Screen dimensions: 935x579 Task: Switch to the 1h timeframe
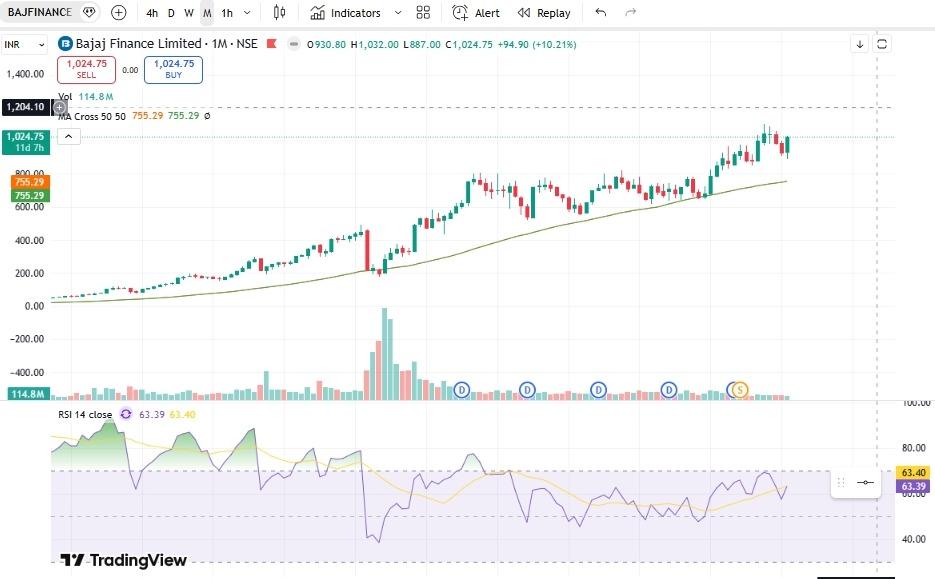pyautogui.click(x=227, y=13)
